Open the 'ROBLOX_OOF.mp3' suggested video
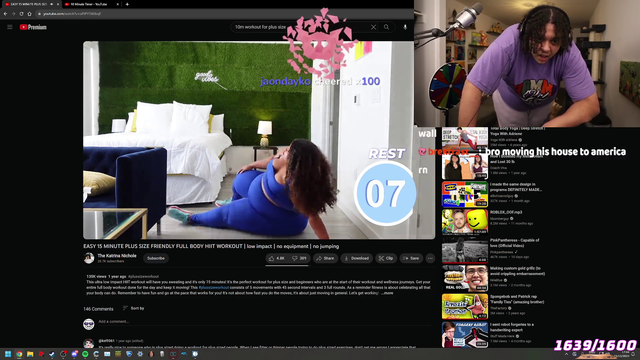 click(465, 222)
